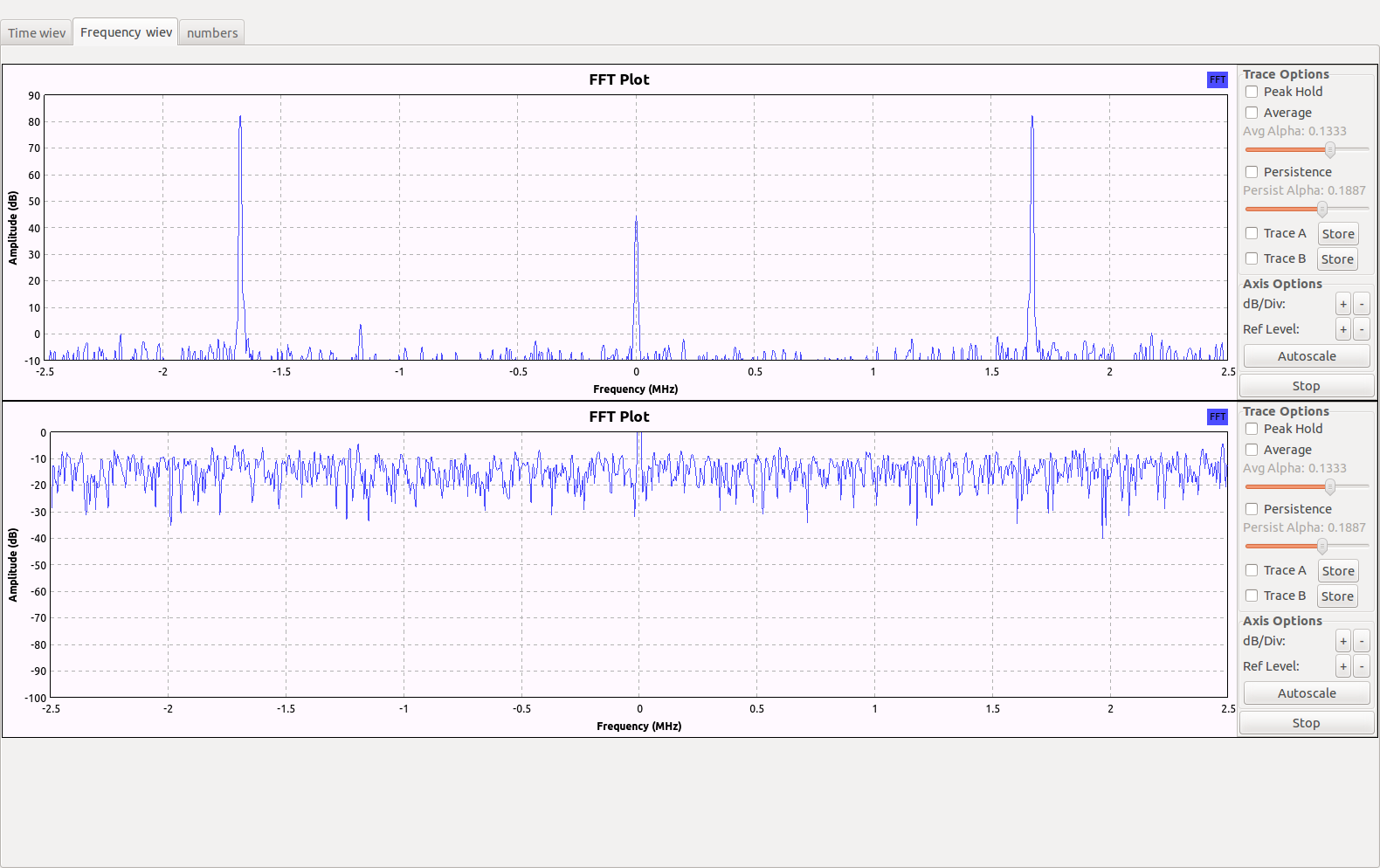Click the blue FFT legend icon in bottom plot
The image size is (1380, 868).
1217,417
